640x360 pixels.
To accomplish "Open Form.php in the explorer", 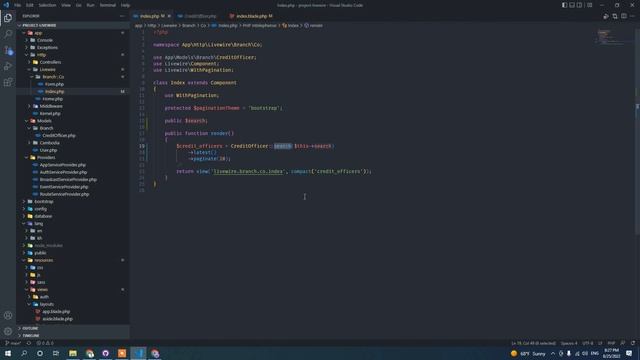I will point(54,84).
